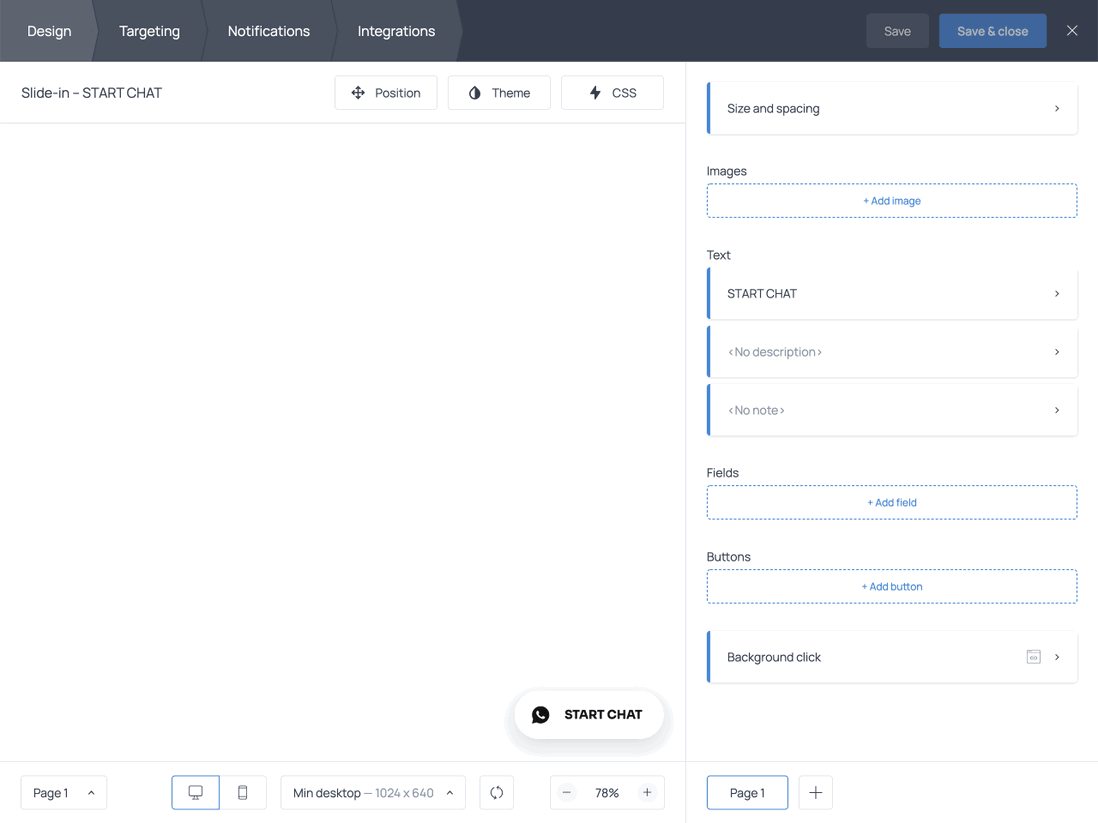1098x823 pixels.
Task: Zoom in with the plus icon
Action: coord(647,793)
